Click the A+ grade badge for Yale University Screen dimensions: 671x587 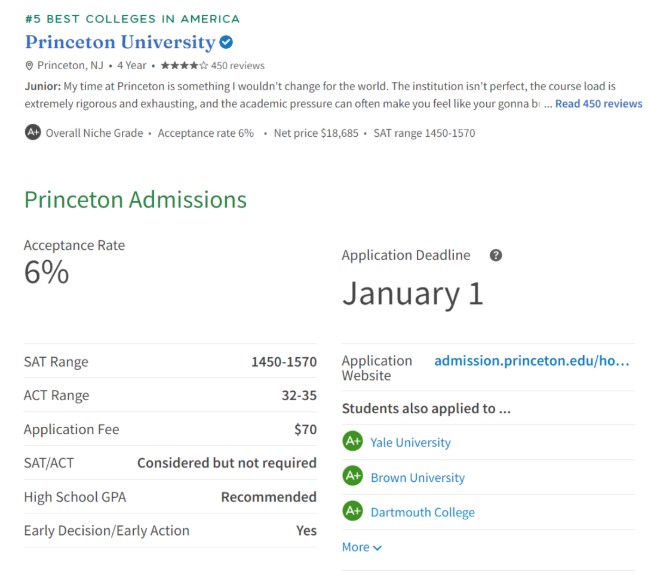[x=353, y=441]
